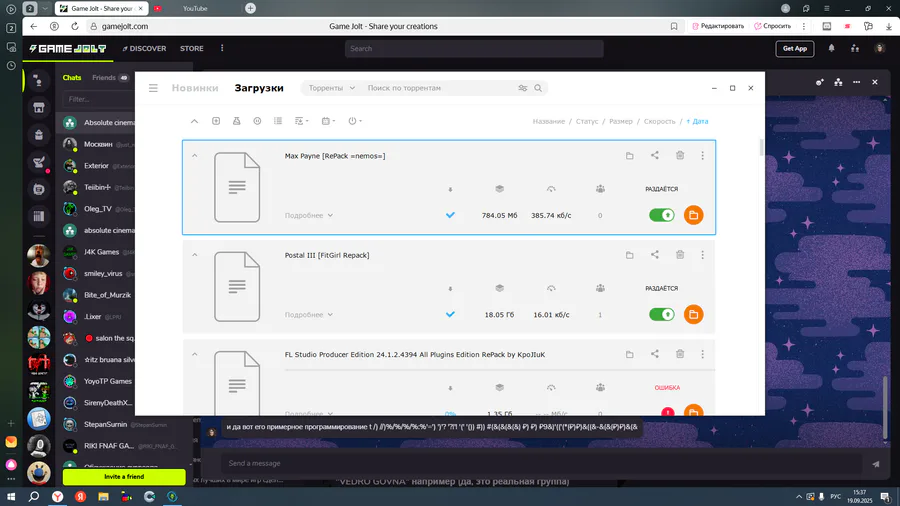Collapse the Max Payne torrent card
This screenshot has height=506, width=900.
195,155
